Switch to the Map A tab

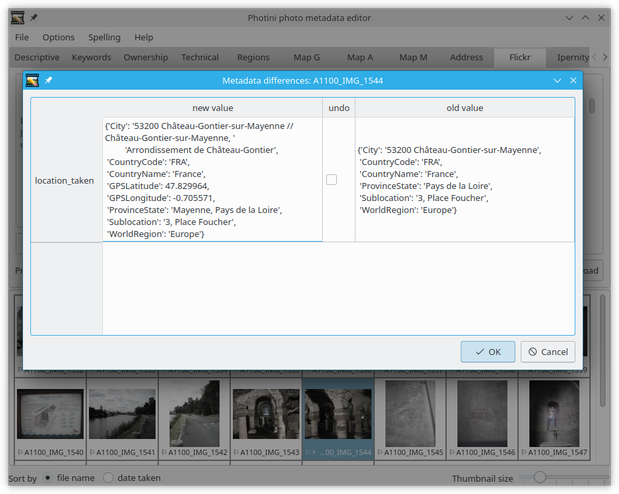(x=360, y=58)
